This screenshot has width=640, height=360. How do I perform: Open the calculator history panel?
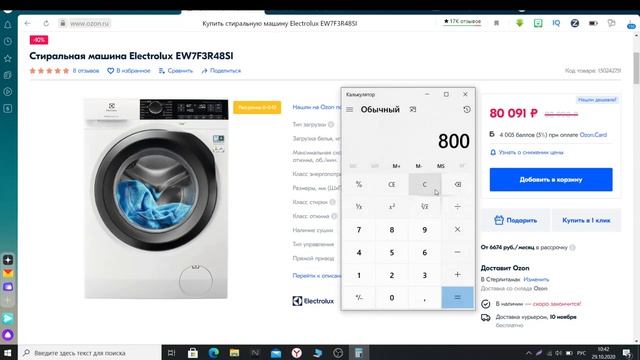(467, 109)
